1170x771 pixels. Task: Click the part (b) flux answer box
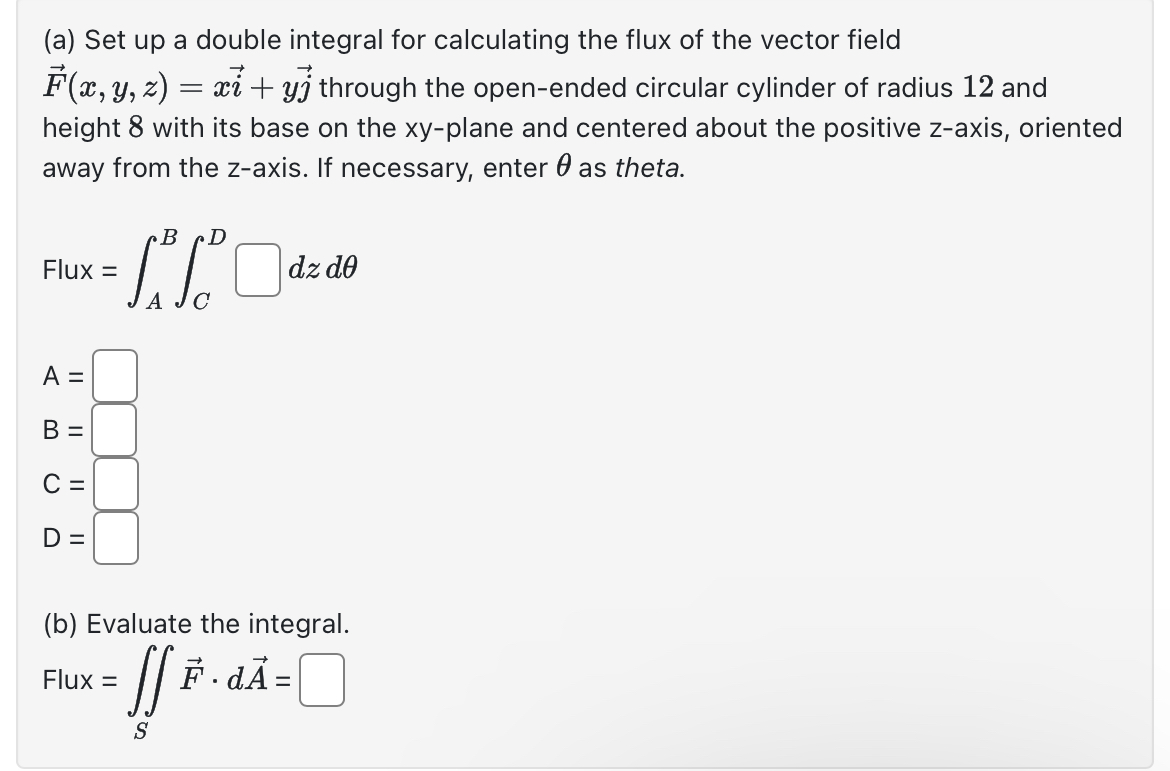321,680
